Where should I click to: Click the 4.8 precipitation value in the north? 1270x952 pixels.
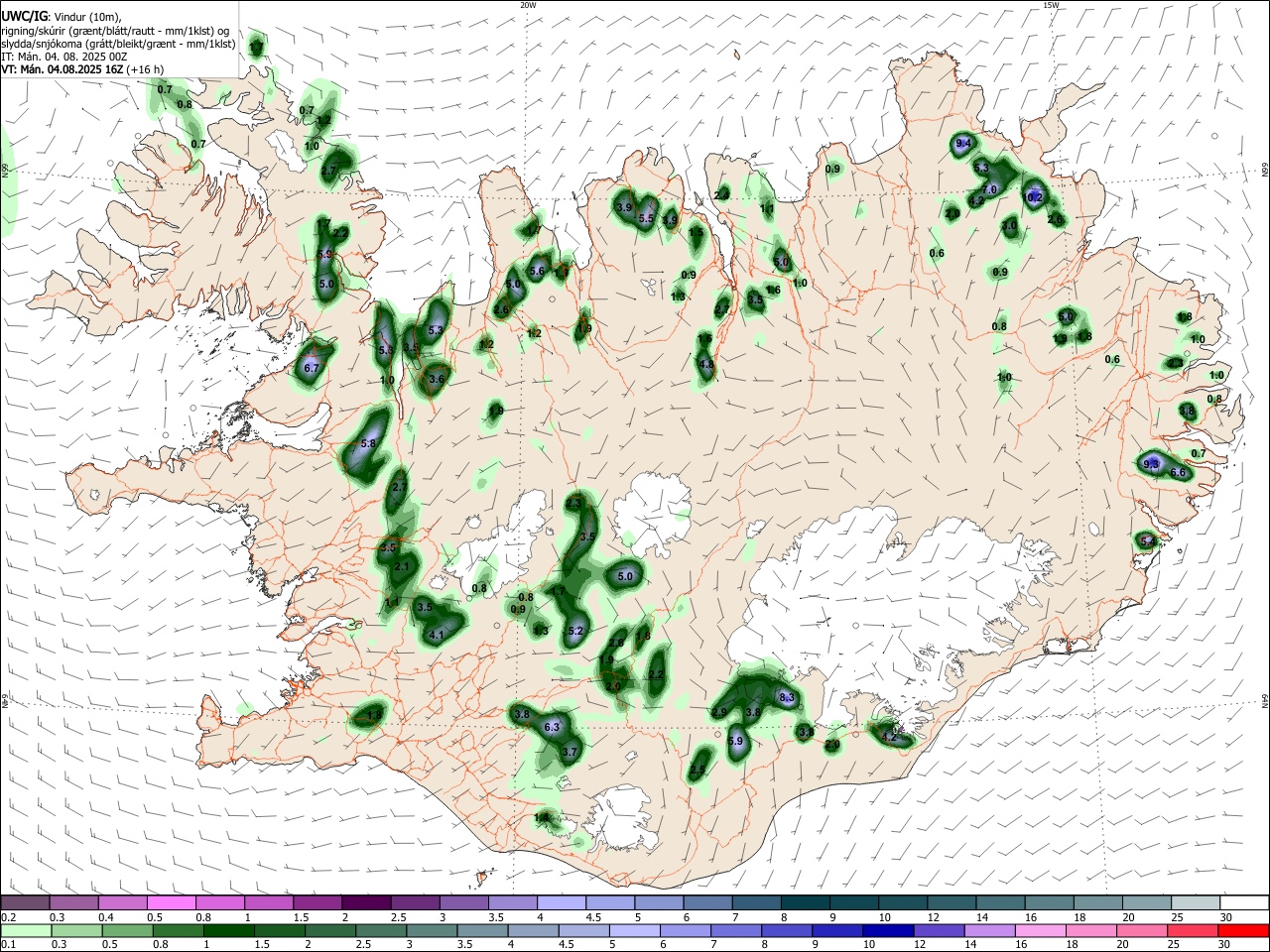(x=706, y=365)
